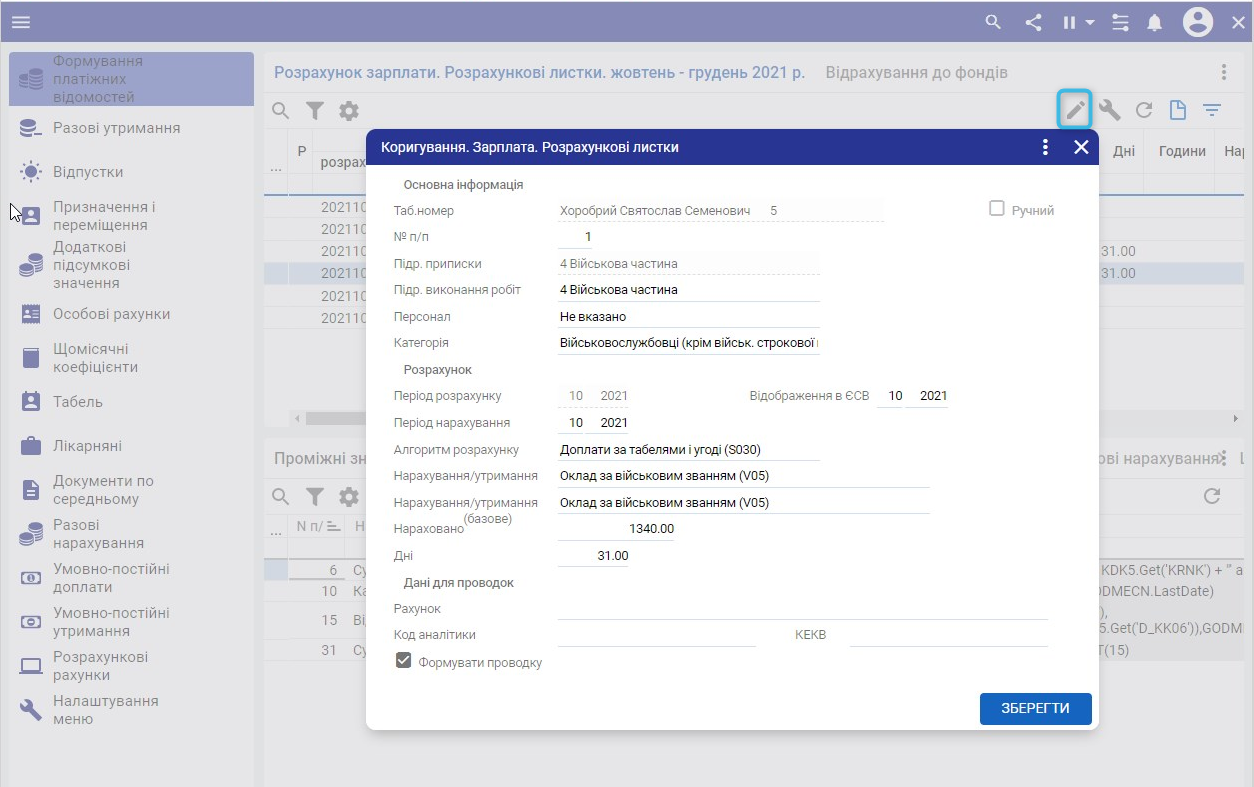
Task: Click the wrench settings icon near pencil
Action: click(x=1109, y=110)
